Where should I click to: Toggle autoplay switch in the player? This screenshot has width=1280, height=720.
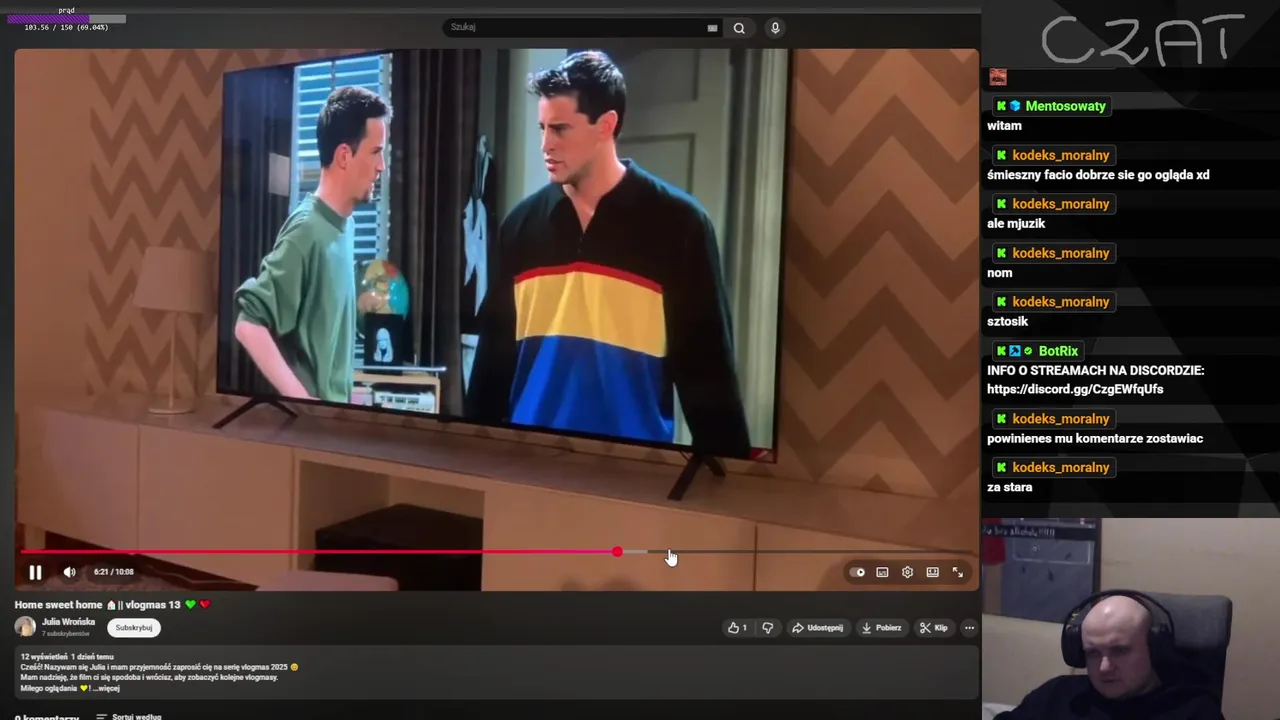[x=857, y=572]
